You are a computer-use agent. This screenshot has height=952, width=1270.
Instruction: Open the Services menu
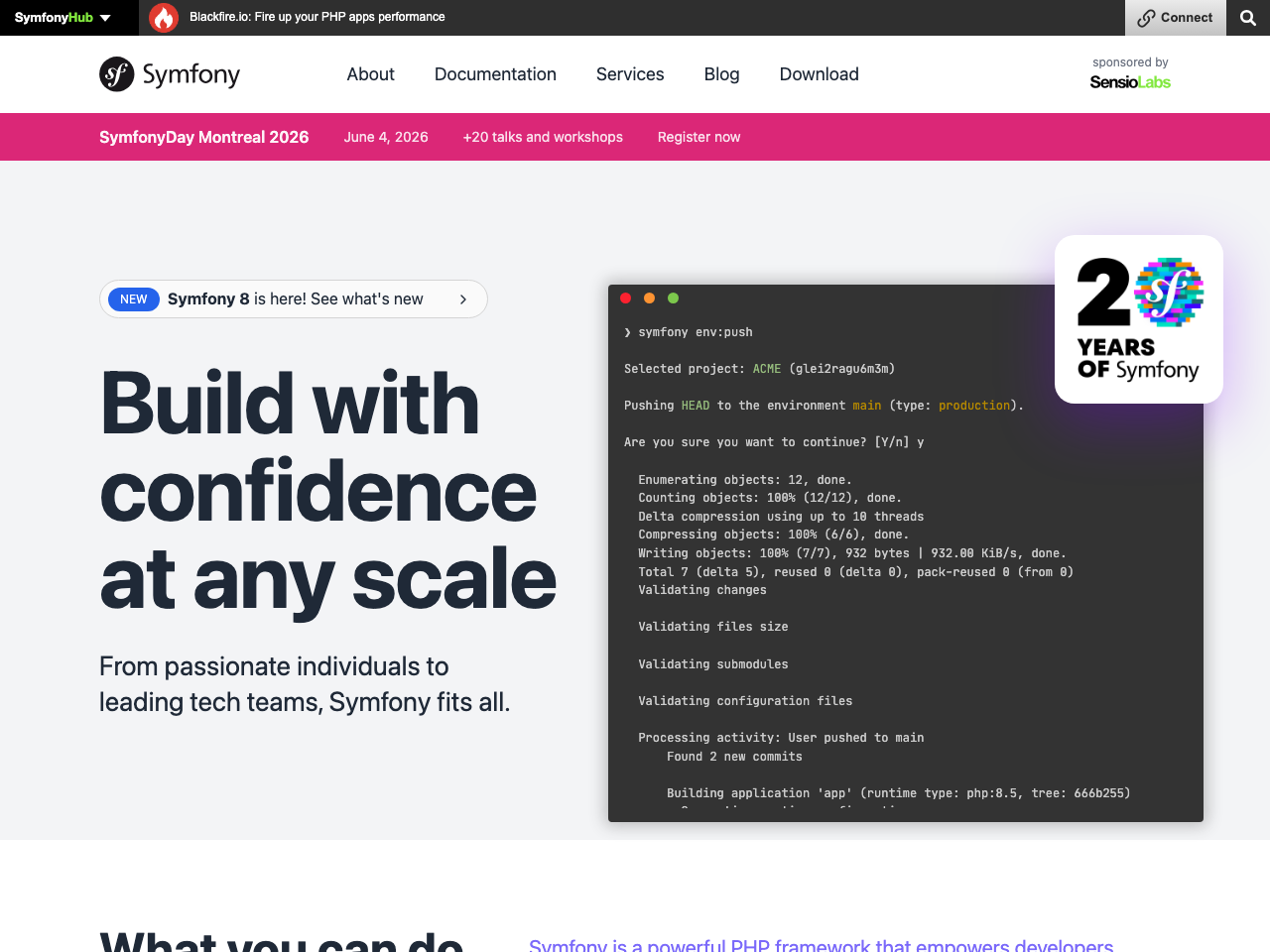click(x=629, y=74)
